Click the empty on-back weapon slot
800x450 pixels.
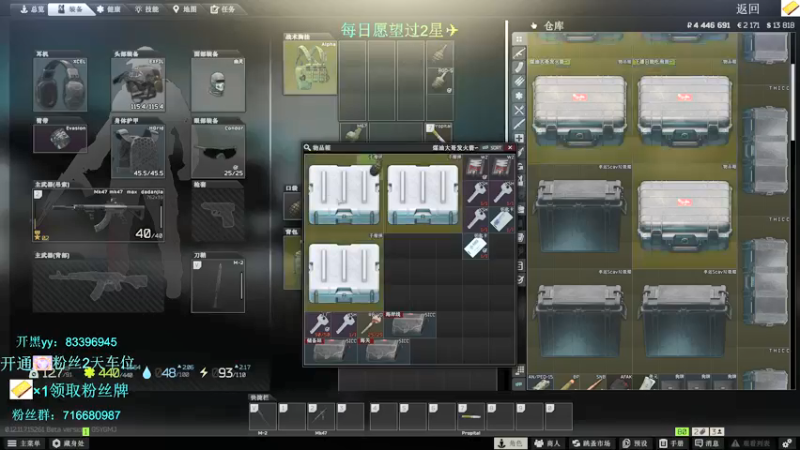pos(98,286)
